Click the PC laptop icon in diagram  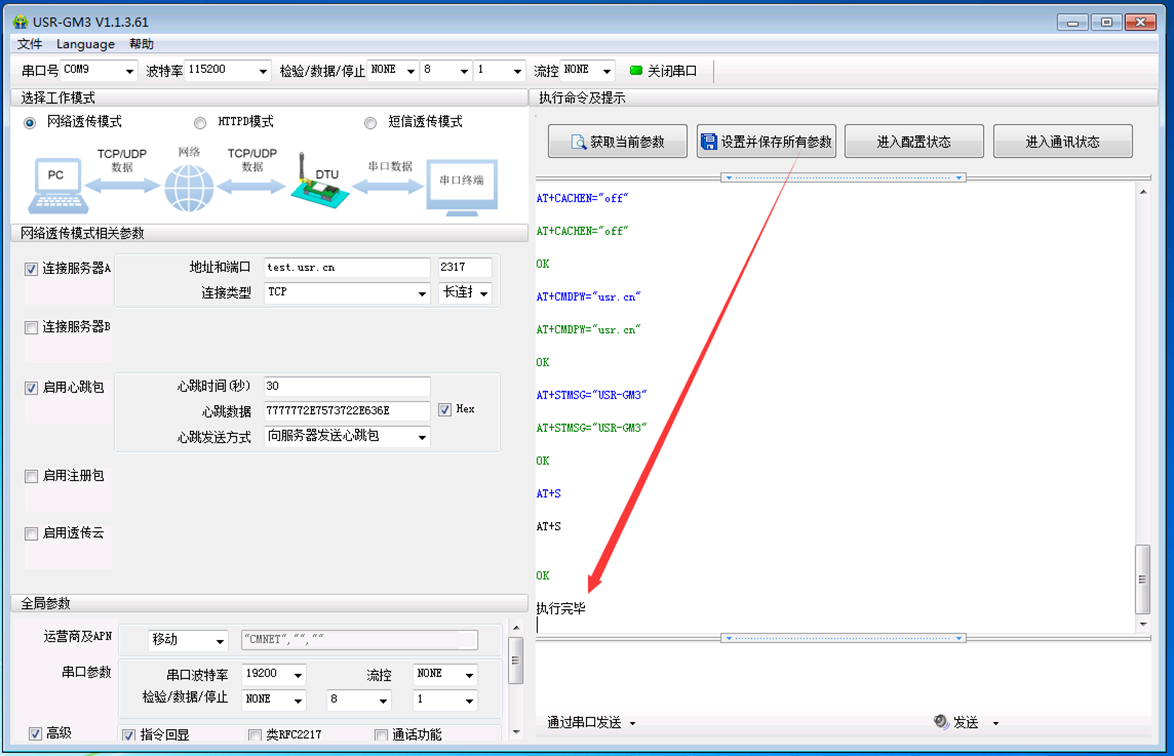56,184
